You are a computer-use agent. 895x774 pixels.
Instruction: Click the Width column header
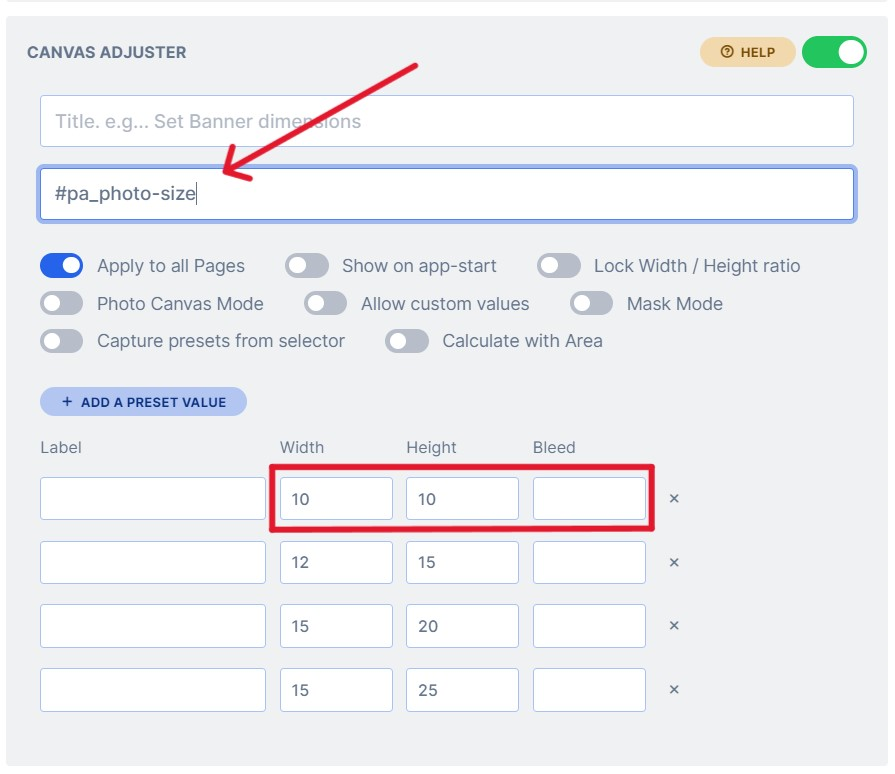302,447
